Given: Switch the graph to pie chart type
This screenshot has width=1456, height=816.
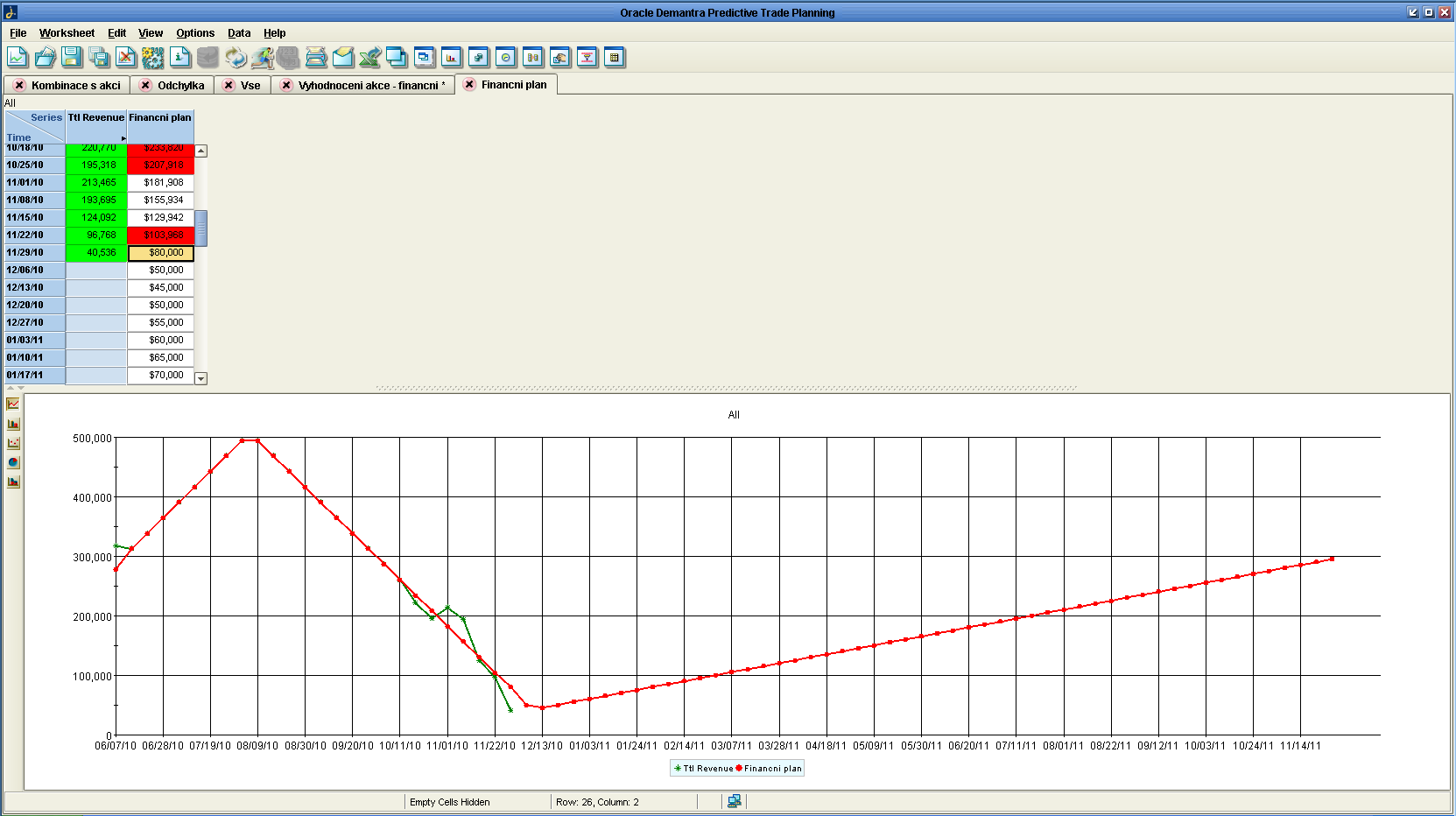Looking at the screenshot, I should coord(13,462).
